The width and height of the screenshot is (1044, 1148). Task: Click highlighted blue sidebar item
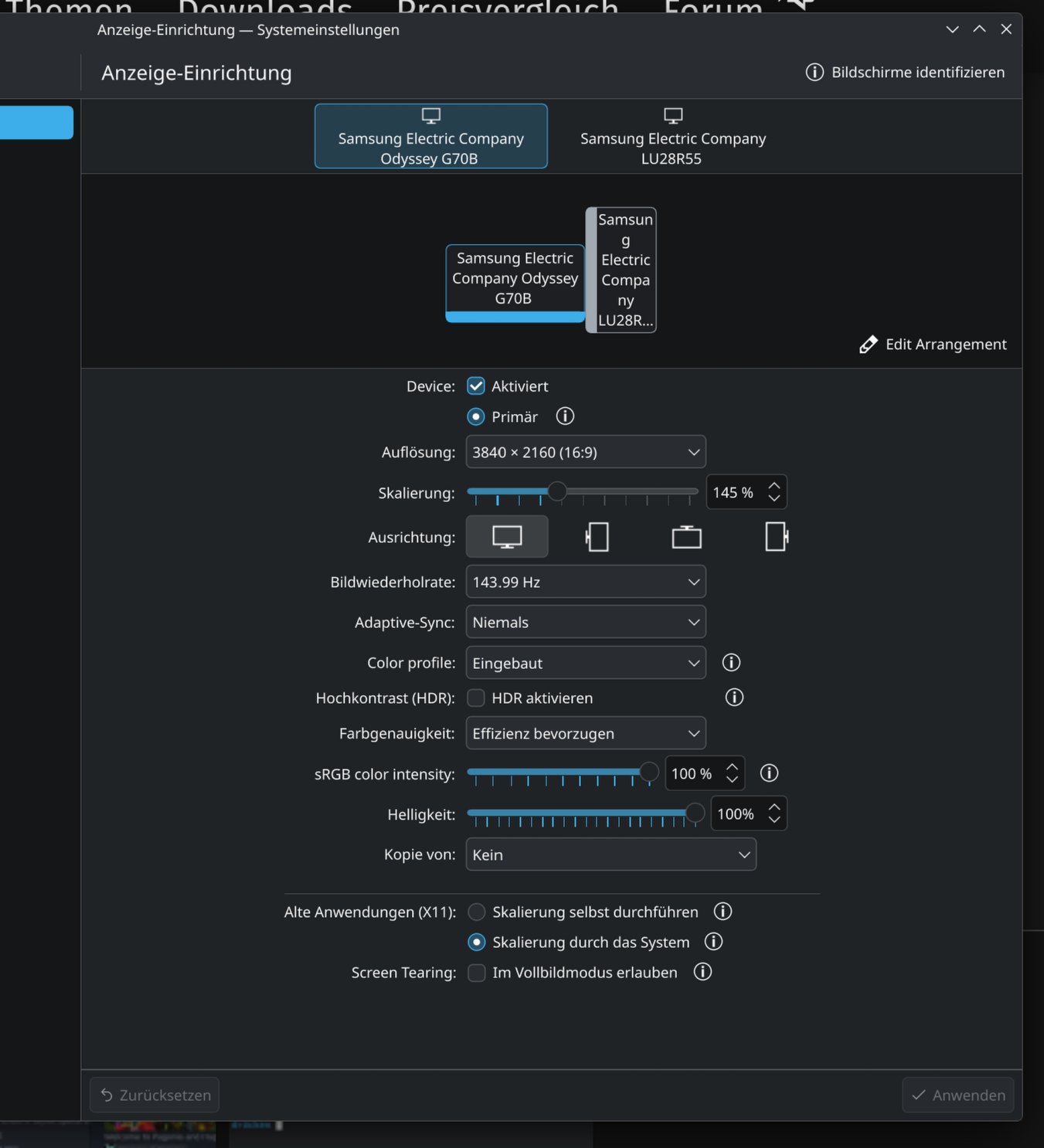(36, 122)
